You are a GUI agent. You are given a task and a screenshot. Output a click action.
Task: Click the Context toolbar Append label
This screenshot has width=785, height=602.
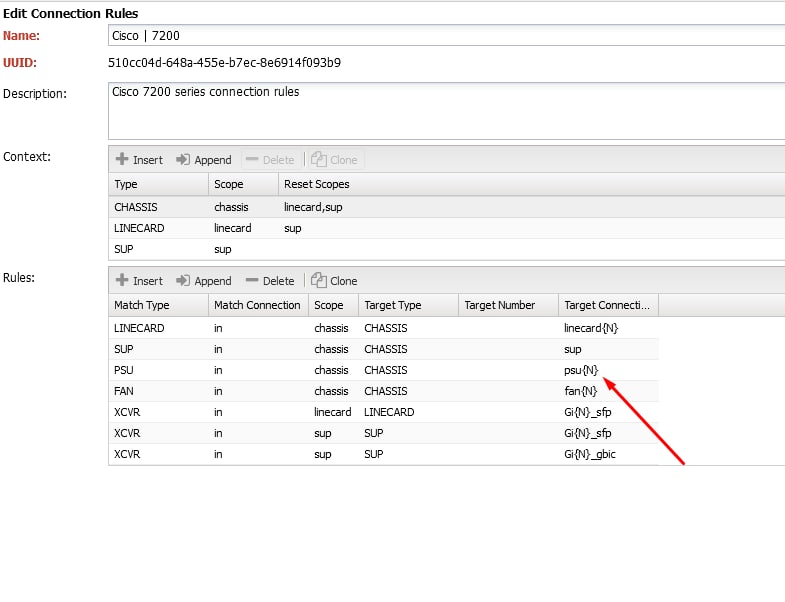[x=213, y=160]
